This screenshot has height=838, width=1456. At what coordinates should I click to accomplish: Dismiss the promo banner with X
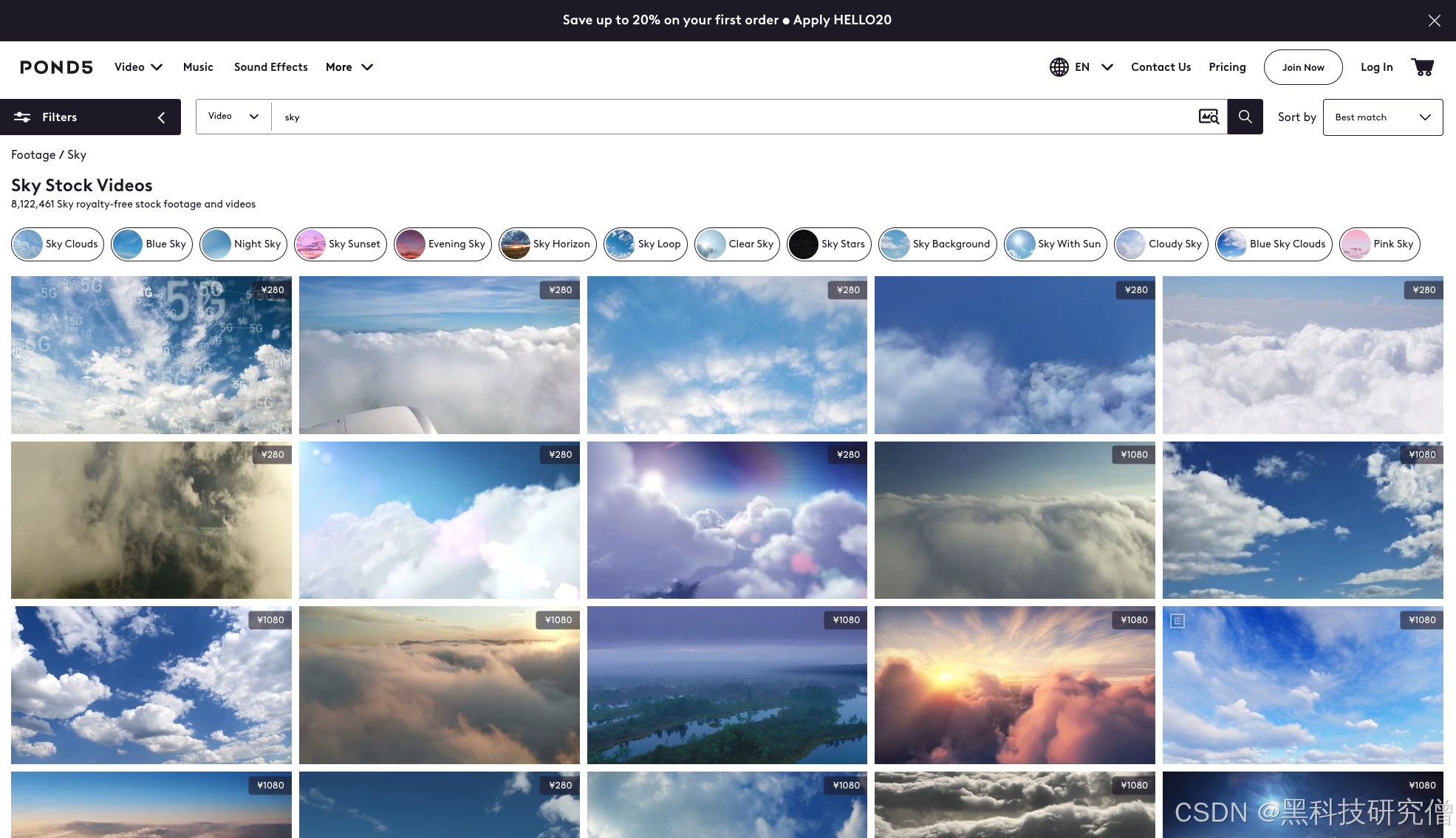click(x=1434, y=21)
